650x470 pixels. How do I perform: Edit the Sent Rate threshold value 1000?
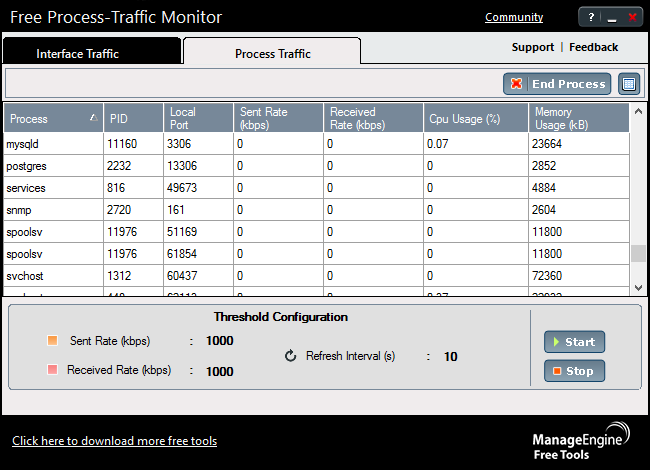coord(220,341)
